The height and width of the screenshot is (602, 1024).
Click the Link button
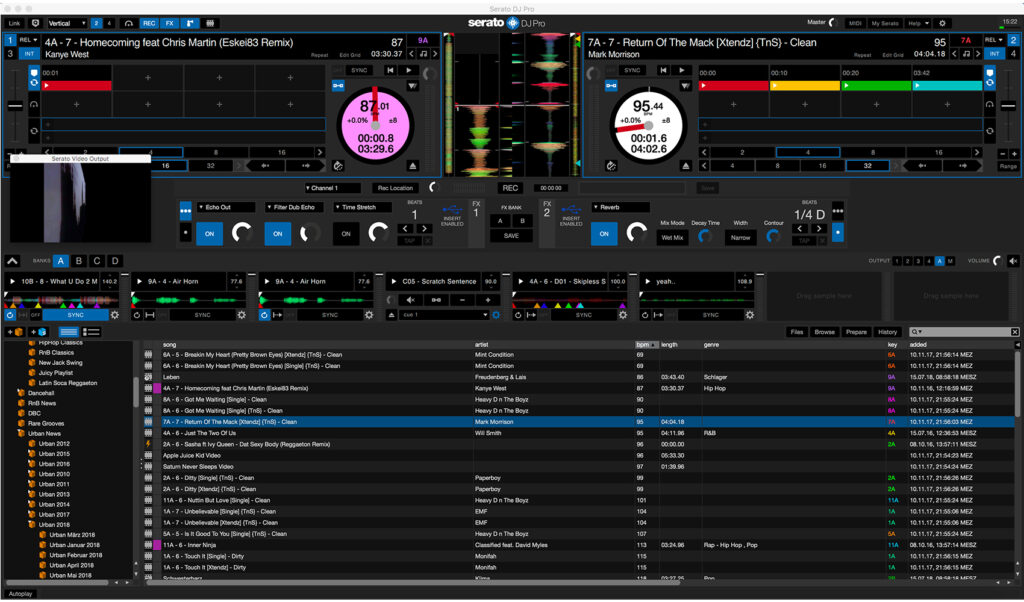click(14, 23)
